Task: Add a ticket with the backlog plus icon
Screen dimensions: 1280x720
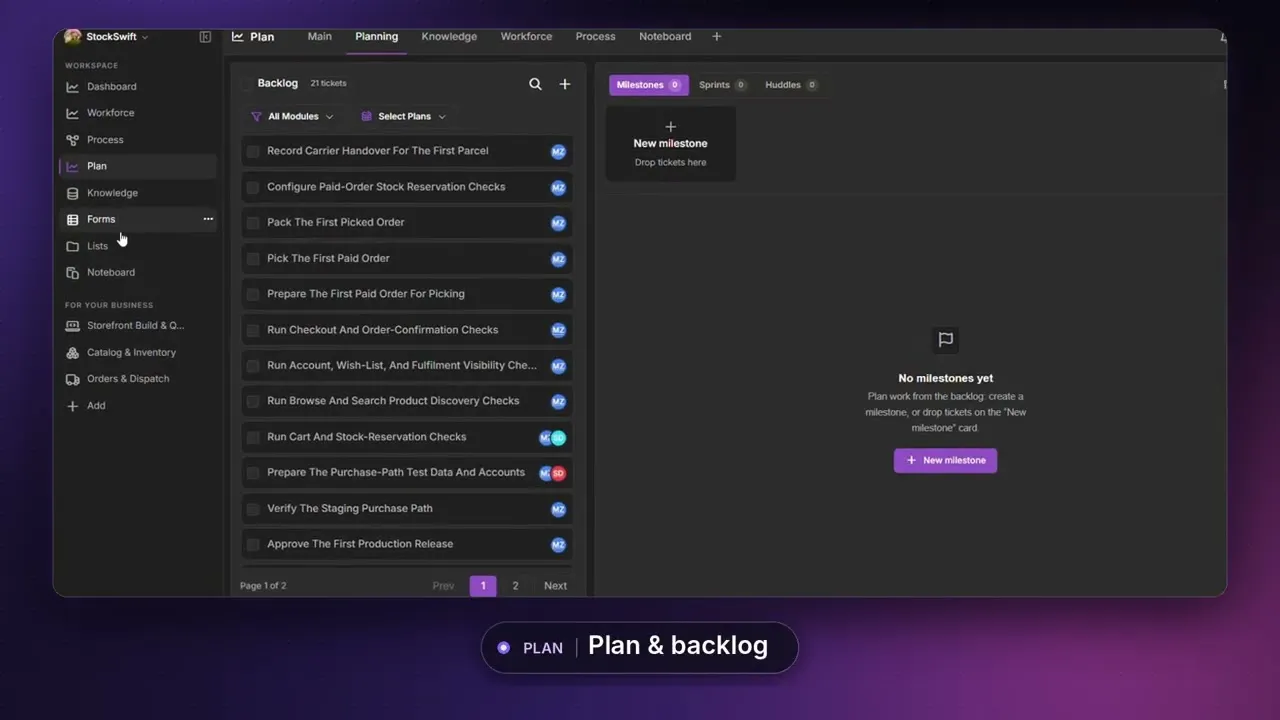Action: coord(565,84)
